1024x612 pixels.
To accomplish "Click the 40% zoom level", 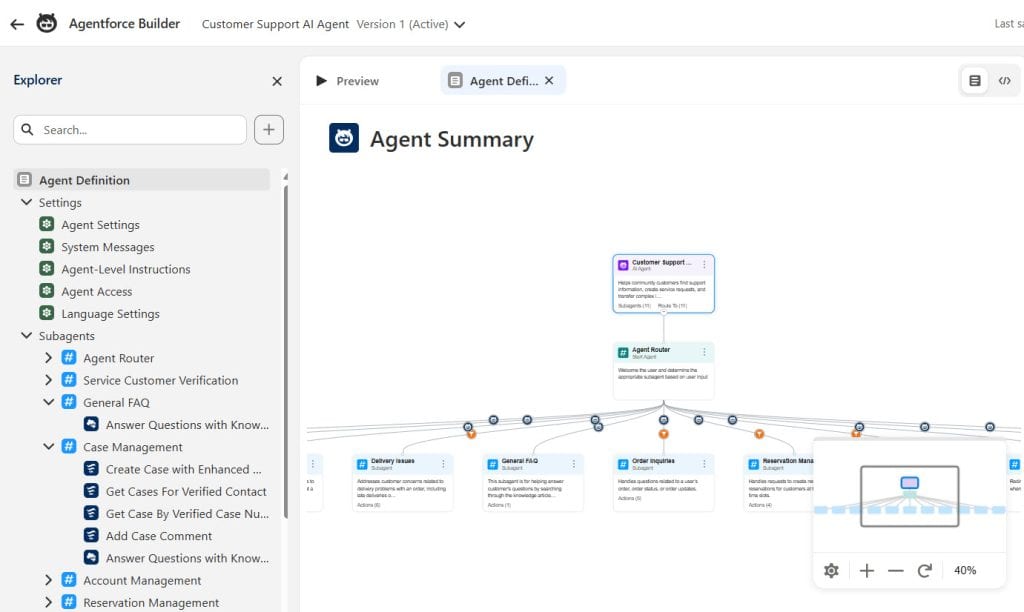I will coord(965,570).
